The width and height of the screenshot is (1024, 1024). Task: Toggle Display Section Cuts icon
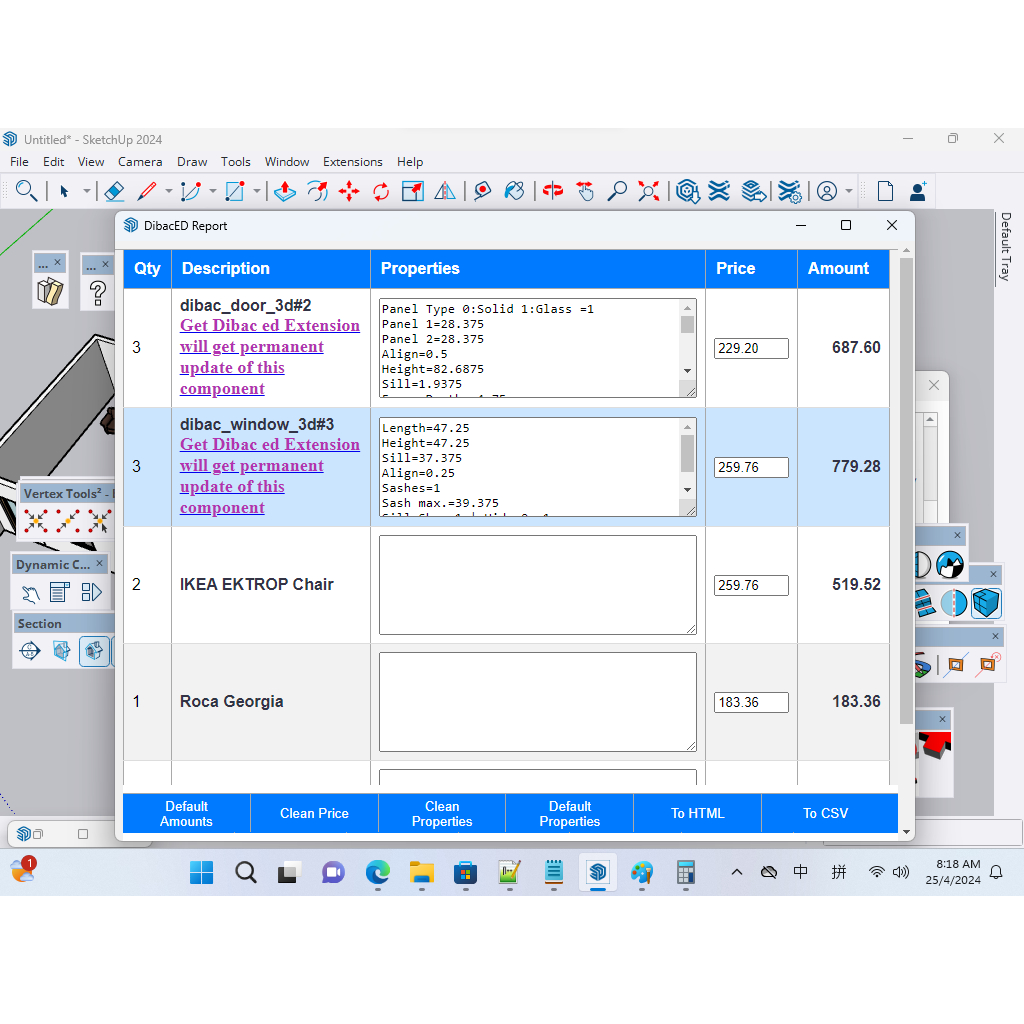pos(93,650)
